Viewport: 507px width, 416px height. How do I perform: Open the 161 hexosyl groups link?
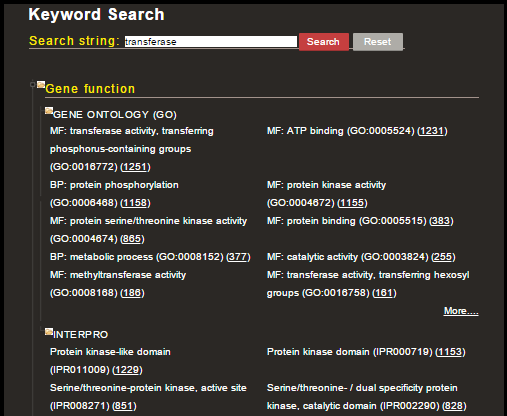[x=384, y=293]
